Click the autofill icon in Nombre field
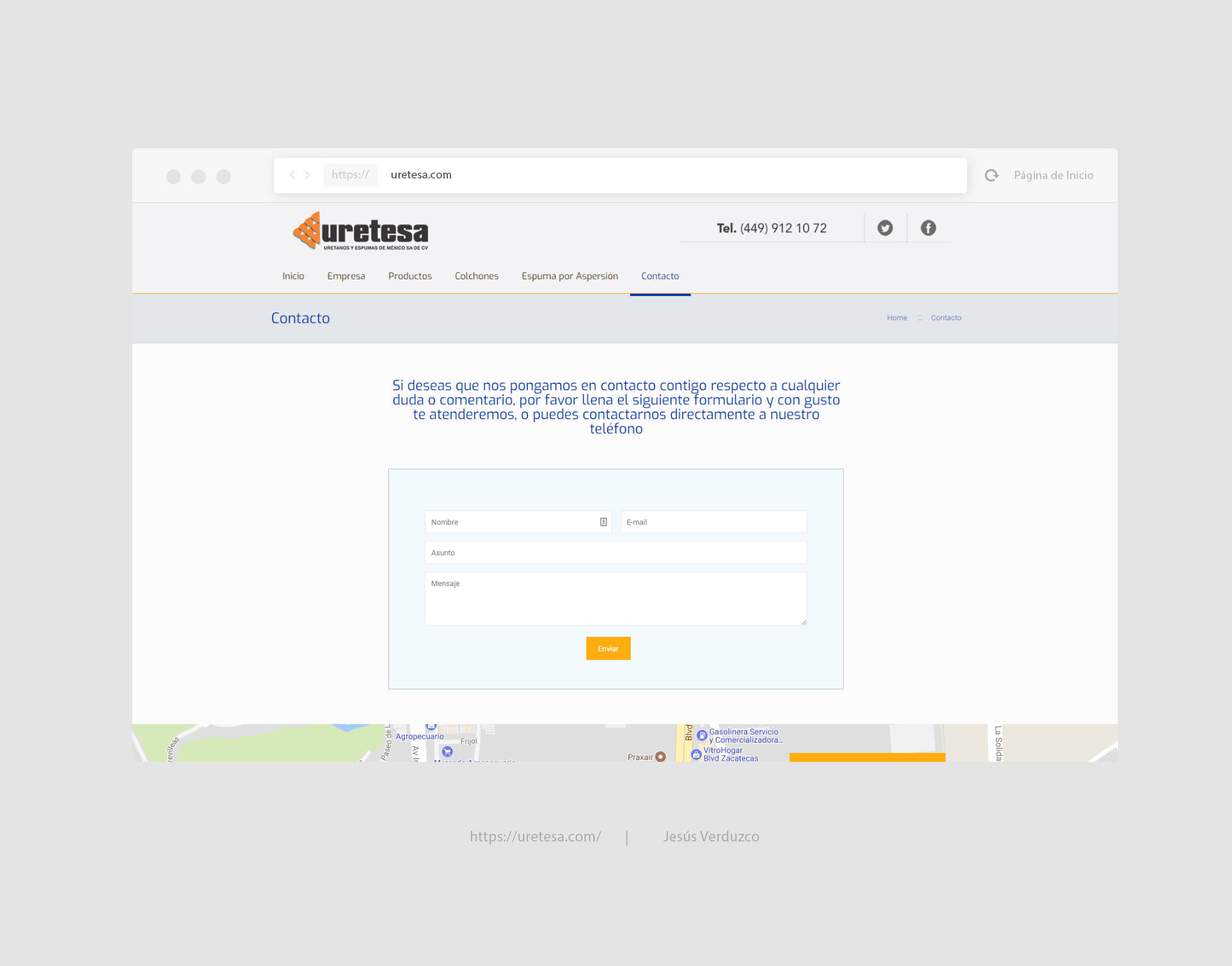This screenshot has width=1232, height=966. [603, 522]
